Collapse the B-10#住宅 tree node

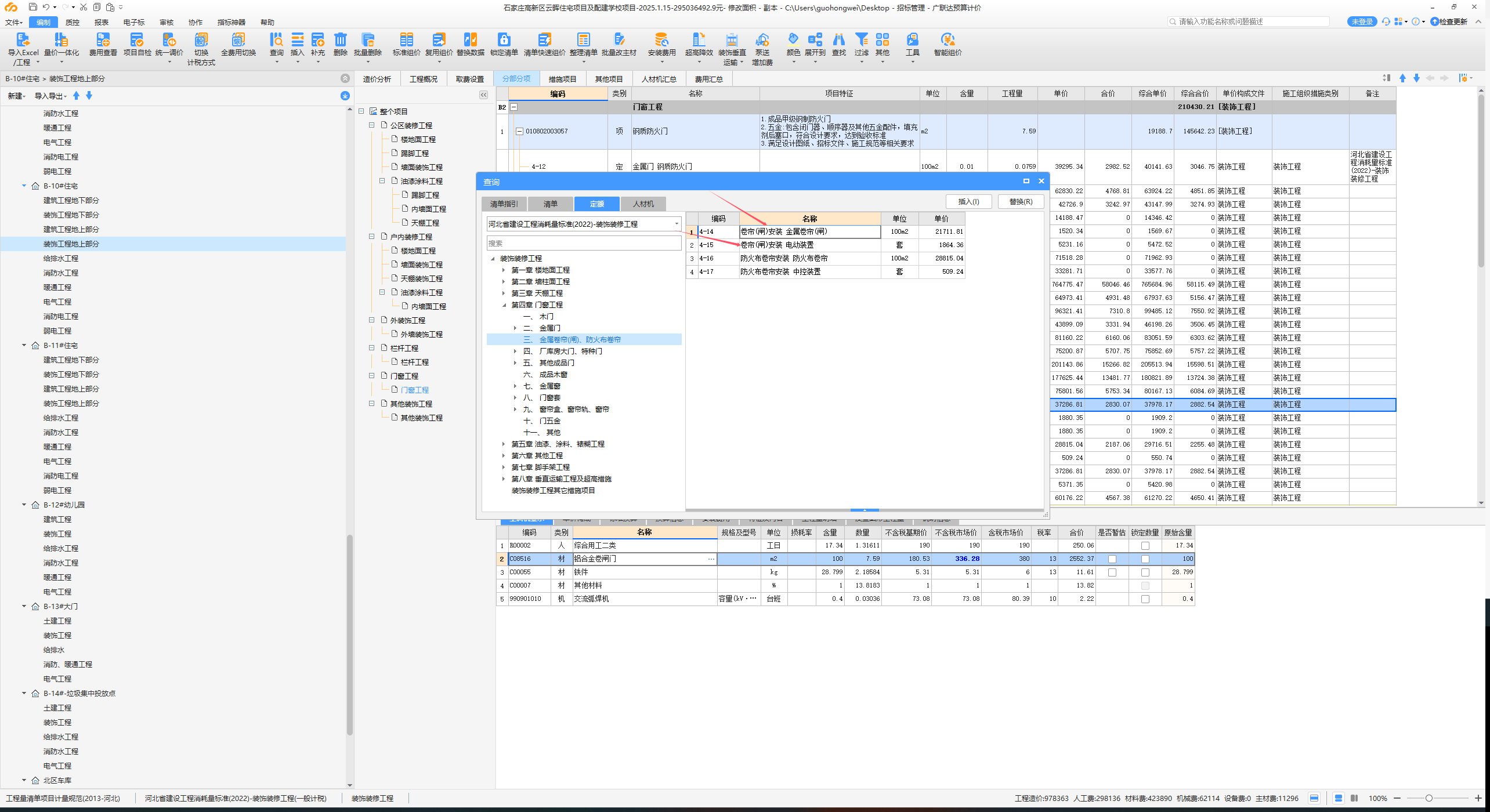coord(24,186)
